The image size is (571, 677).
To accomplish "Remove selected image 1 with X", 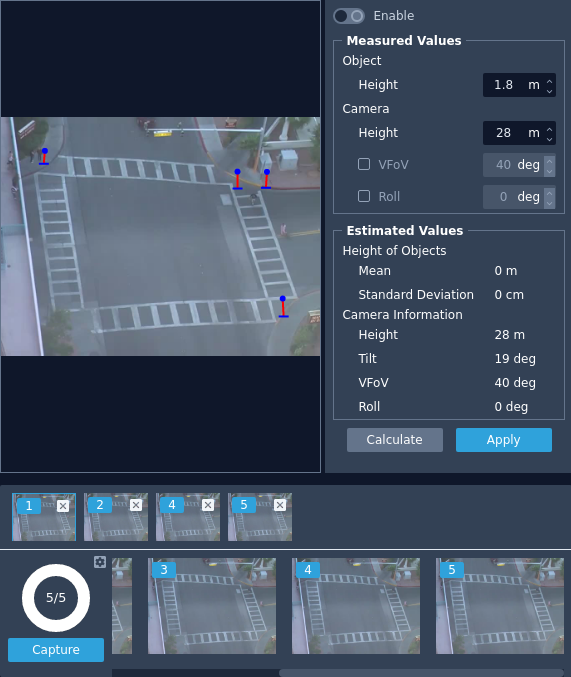I will coord(63,506).
